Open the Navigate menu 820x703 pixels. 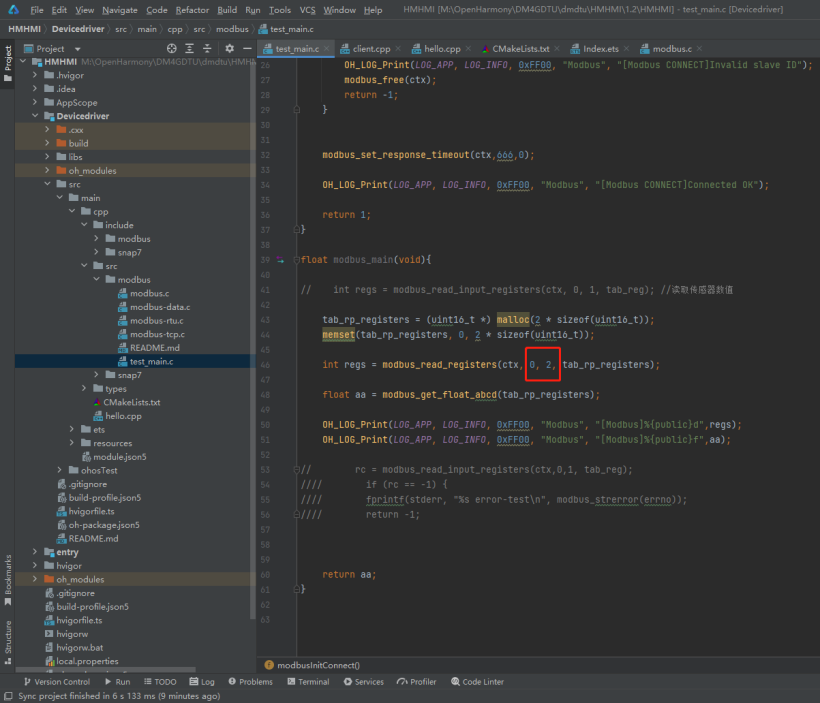click(x=120, y=10)
